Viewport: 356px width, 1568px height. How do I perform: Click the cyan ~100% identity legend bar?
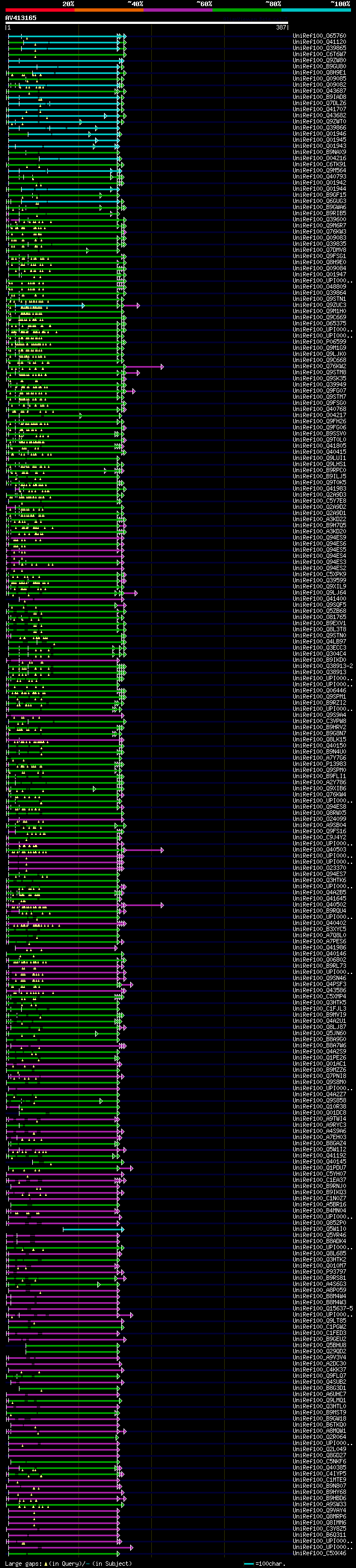[x=316, y=10]
